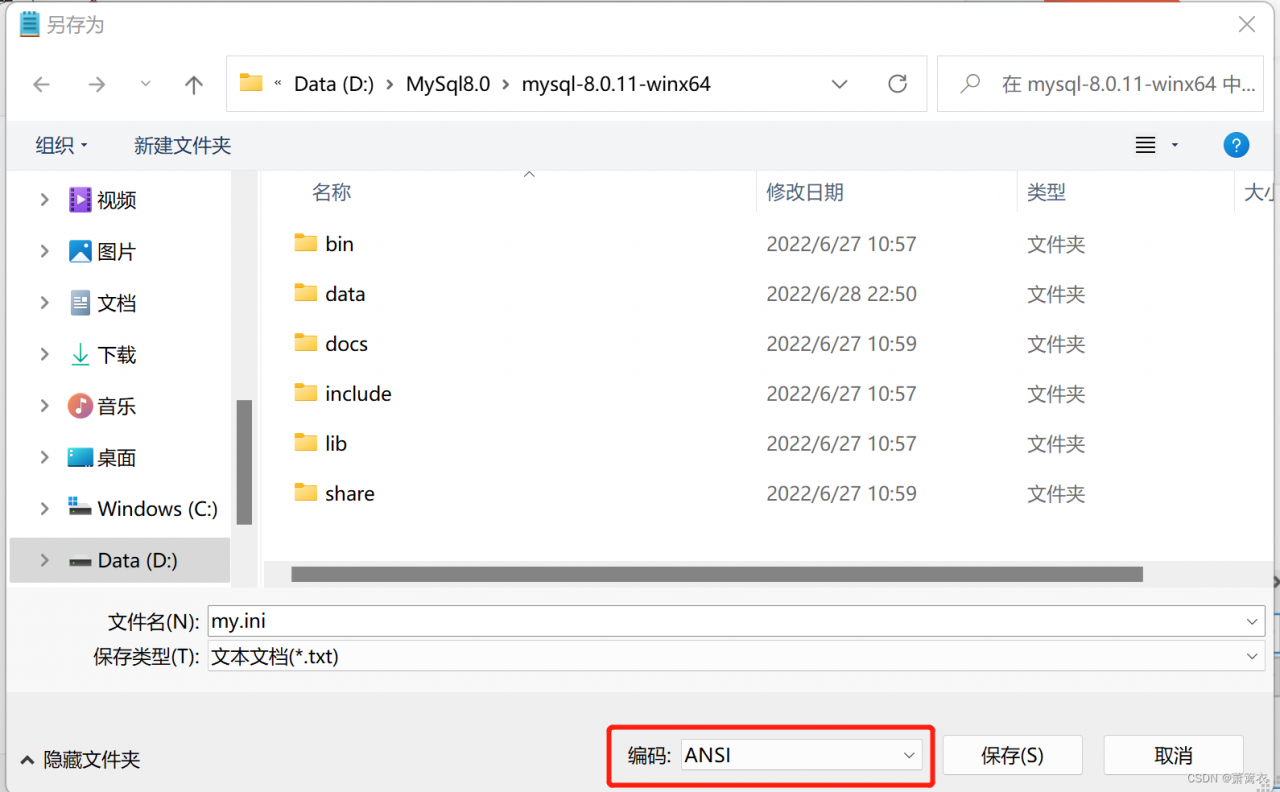Expand the 下载 tree node
The image size is (1280, 792).
pyautogui.click(x=44, y=354)
